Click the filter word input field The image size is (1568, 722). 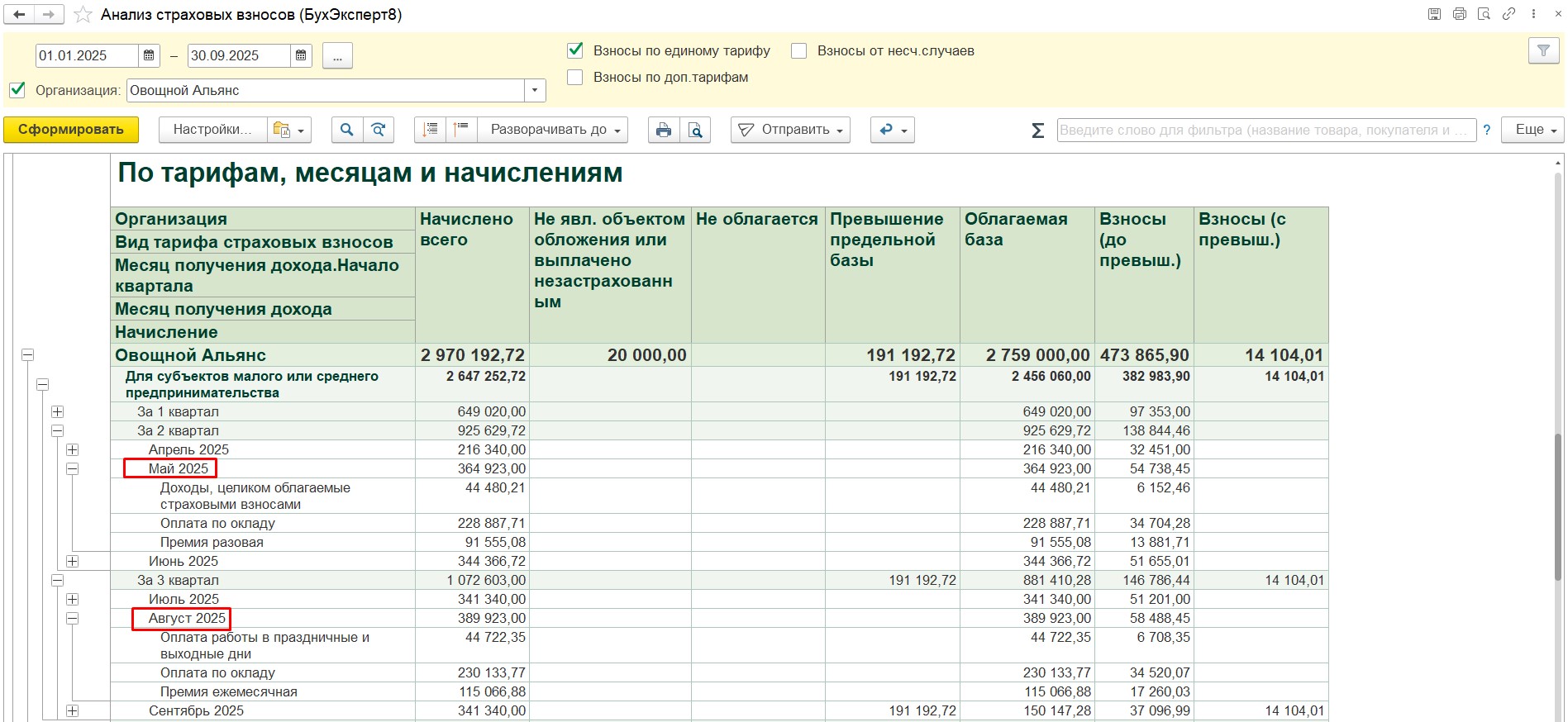coord(1265,130)
